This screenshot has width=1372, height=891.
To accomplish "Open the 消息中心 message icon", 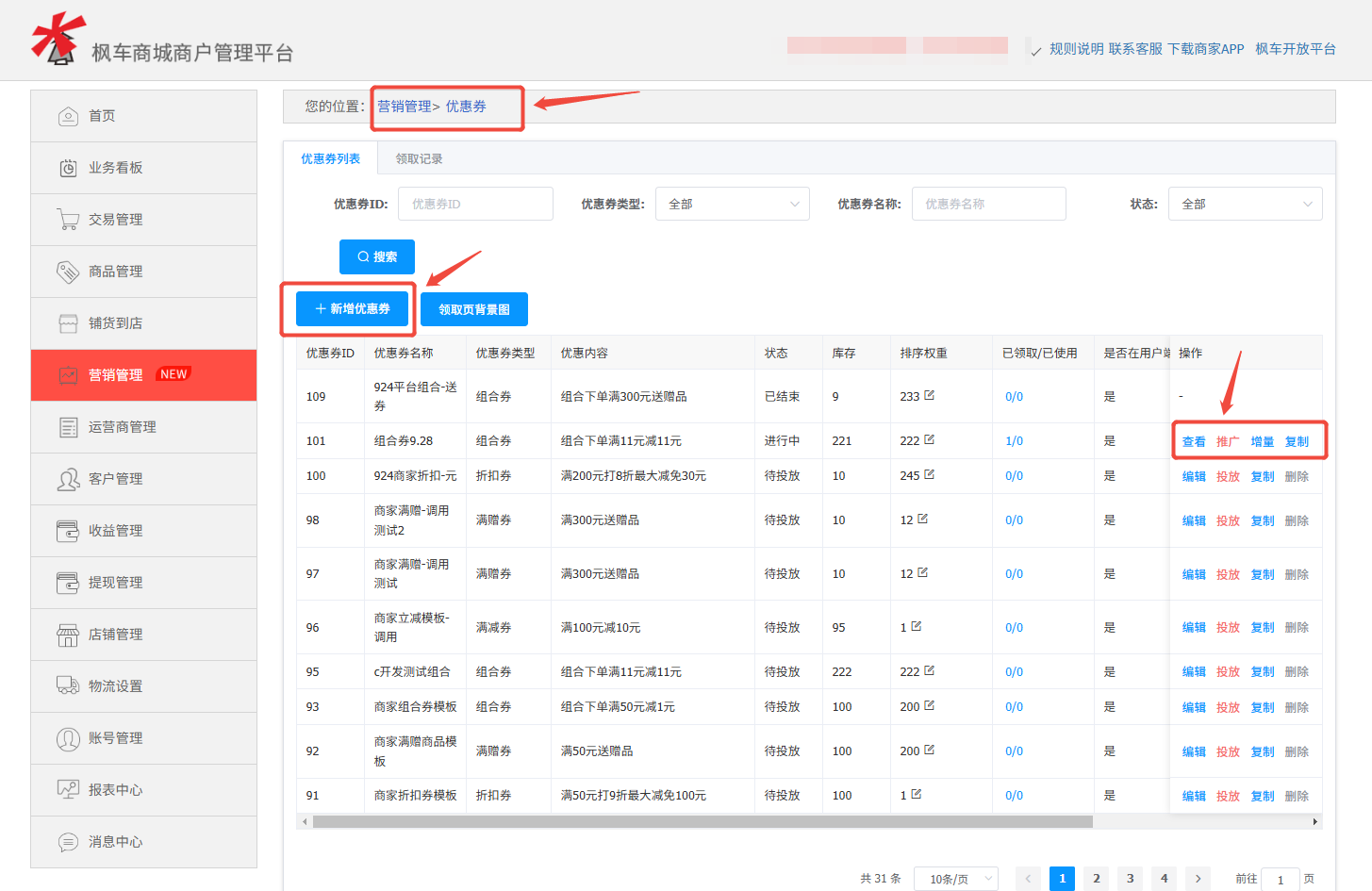I will [68, 841].
